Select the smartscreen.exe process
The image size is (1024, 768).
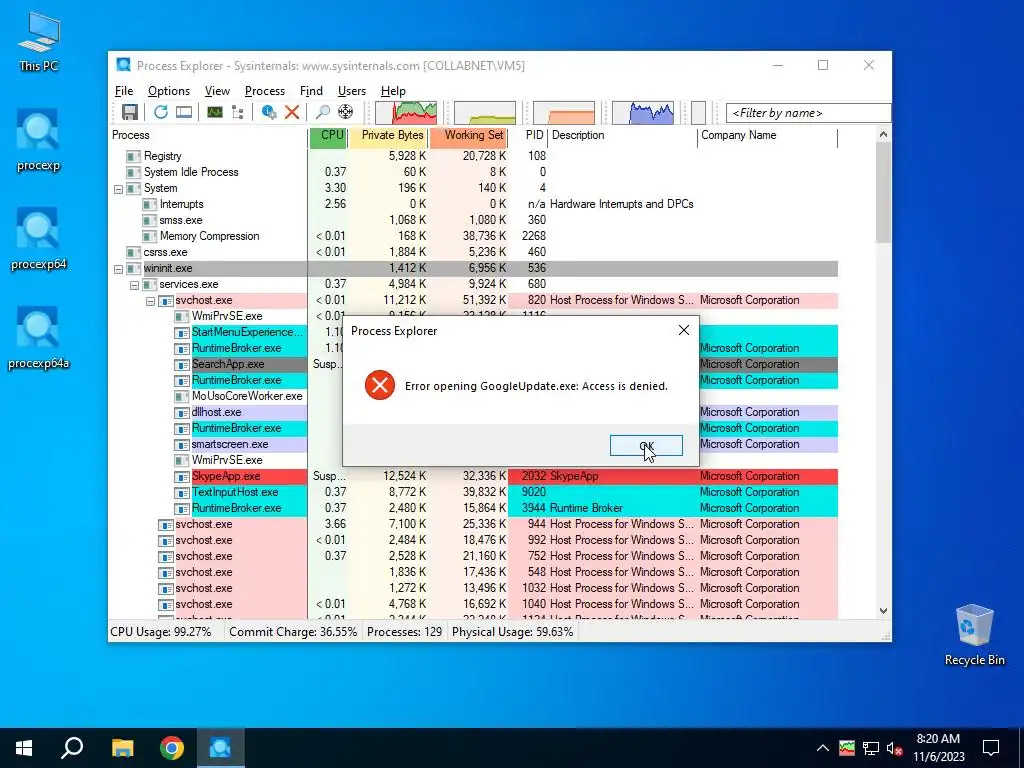click(x=230, y=444)
